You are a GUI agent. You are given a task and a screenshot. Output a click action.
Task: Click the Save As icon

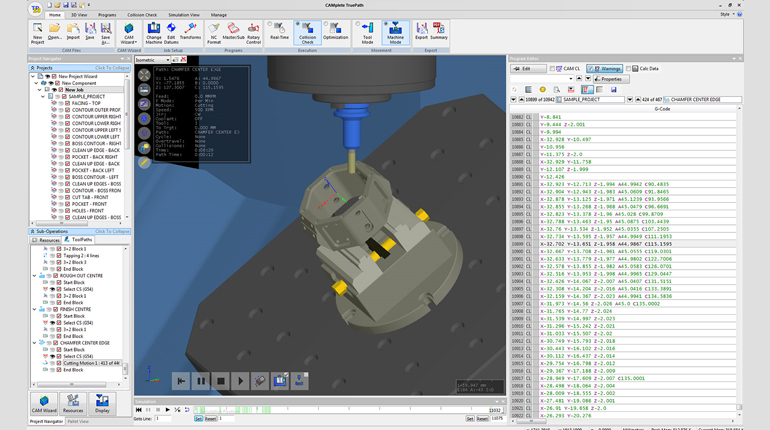pyautogui.click(x=106, y=33)
